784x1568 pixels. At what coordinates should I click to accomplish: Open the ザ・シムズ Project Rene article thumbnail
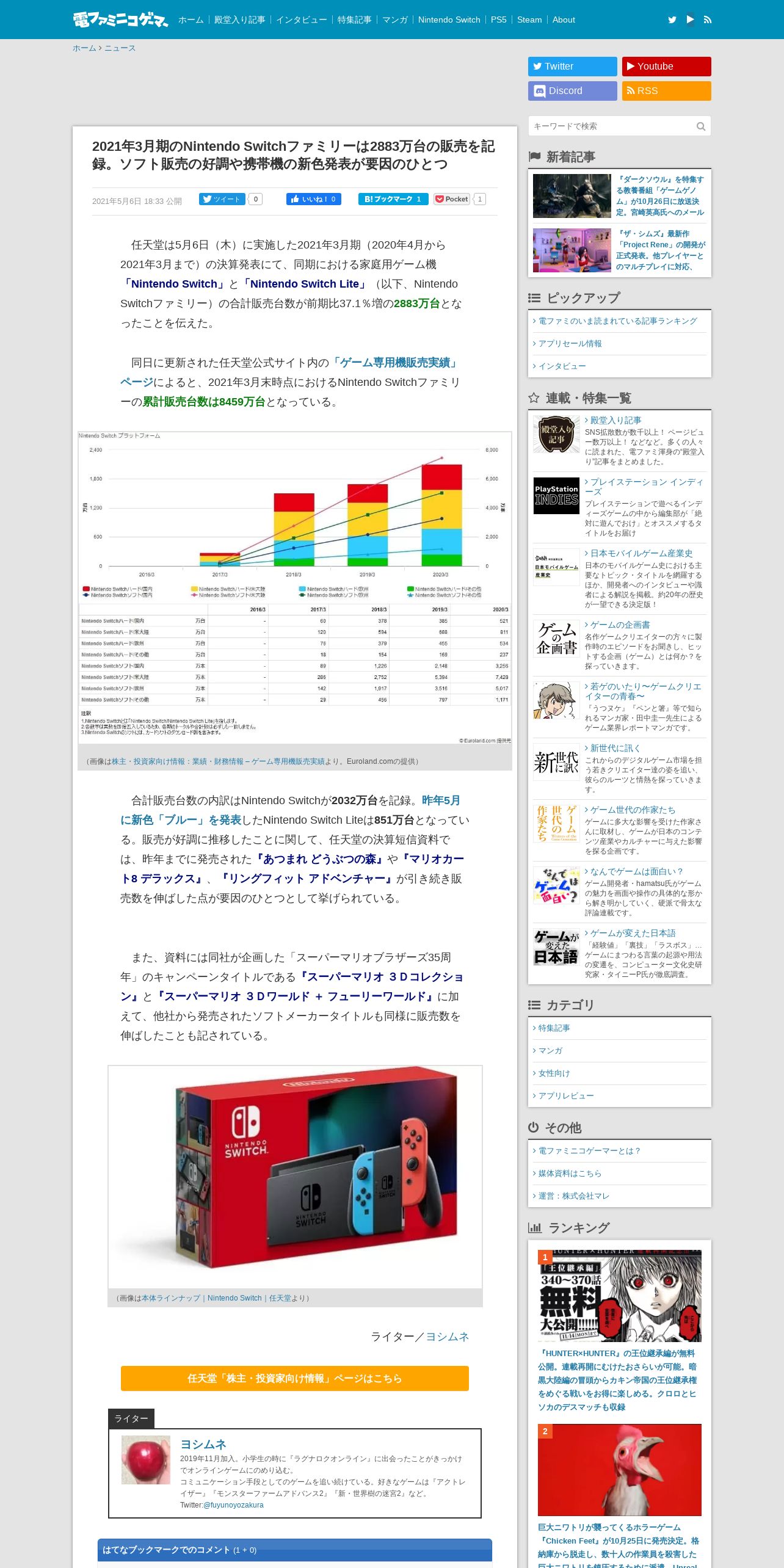coord(572,250)
